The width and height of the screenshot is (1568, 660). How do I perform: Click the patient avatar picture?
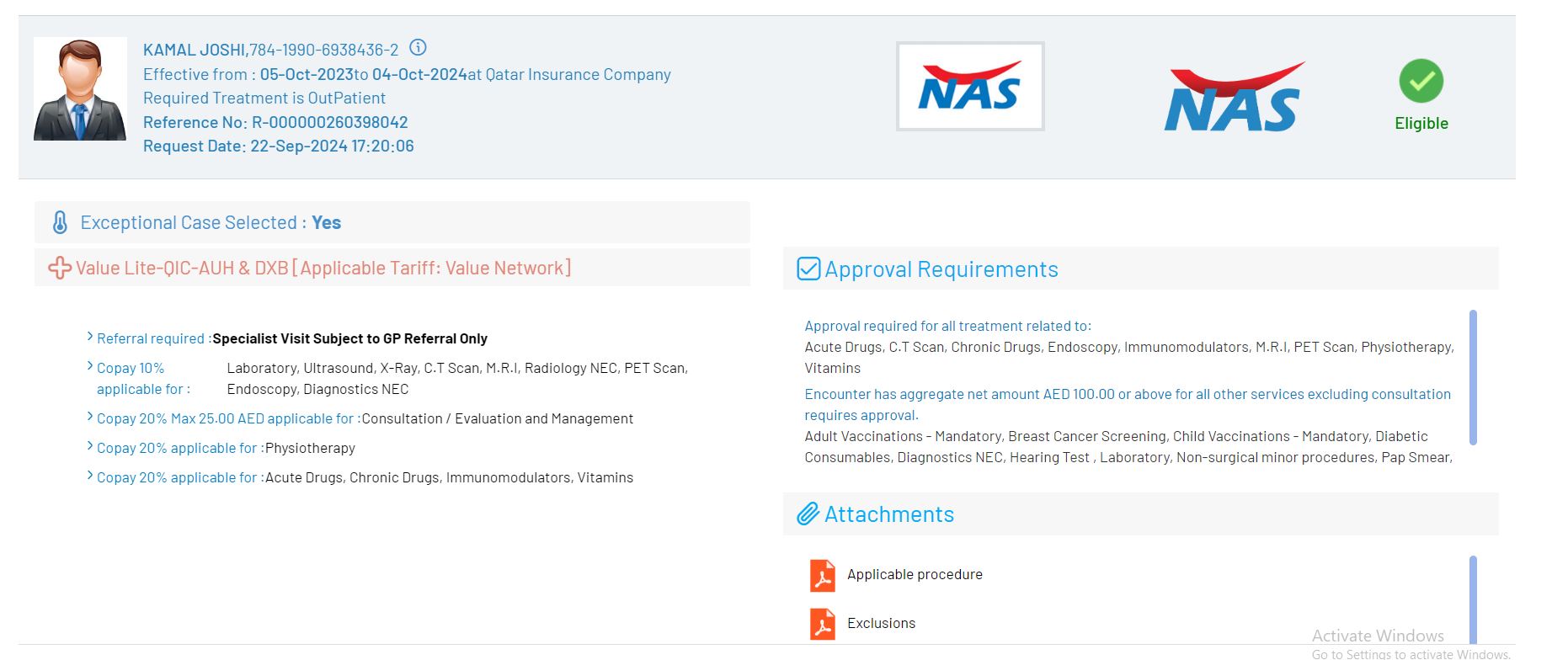tap(80, 89)
